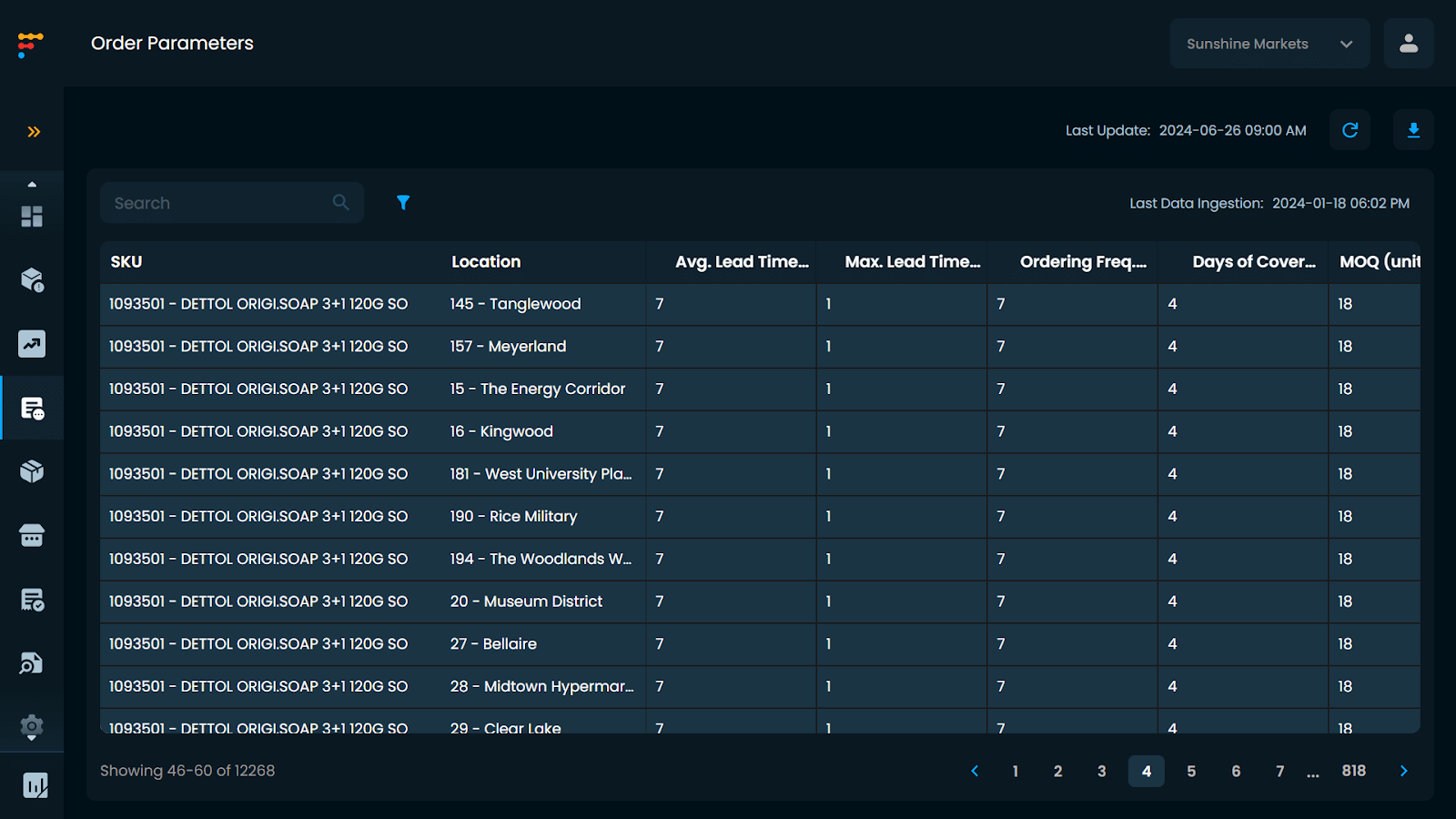Open the dashboard grid icon in sidebar
Viewport: 1456px width, 819px height.
click(32, 217)
